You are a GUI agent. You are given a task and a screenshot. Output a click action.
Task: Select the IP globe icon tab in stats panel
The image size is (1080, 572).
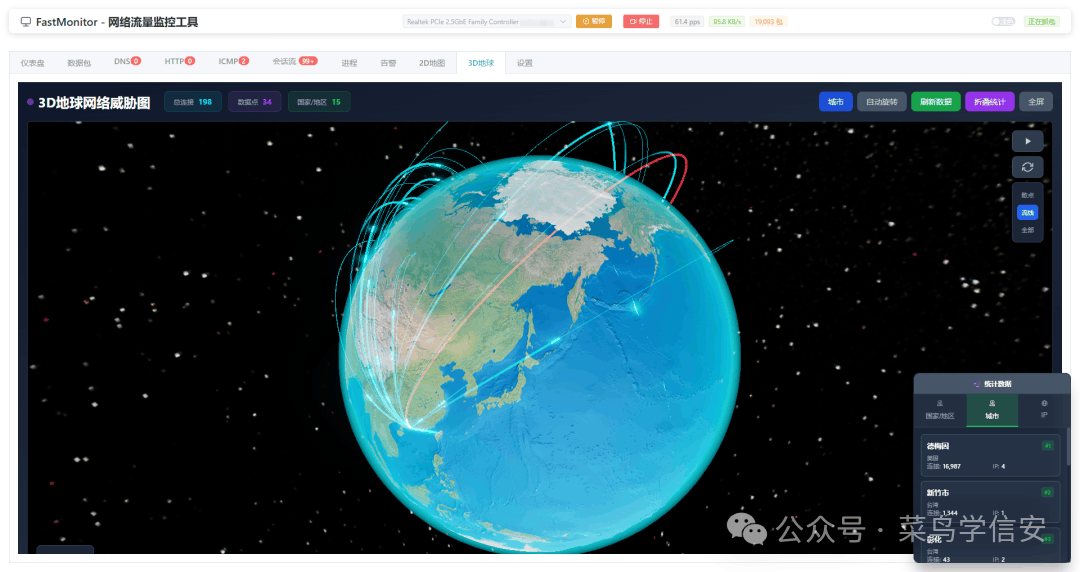1043,409
